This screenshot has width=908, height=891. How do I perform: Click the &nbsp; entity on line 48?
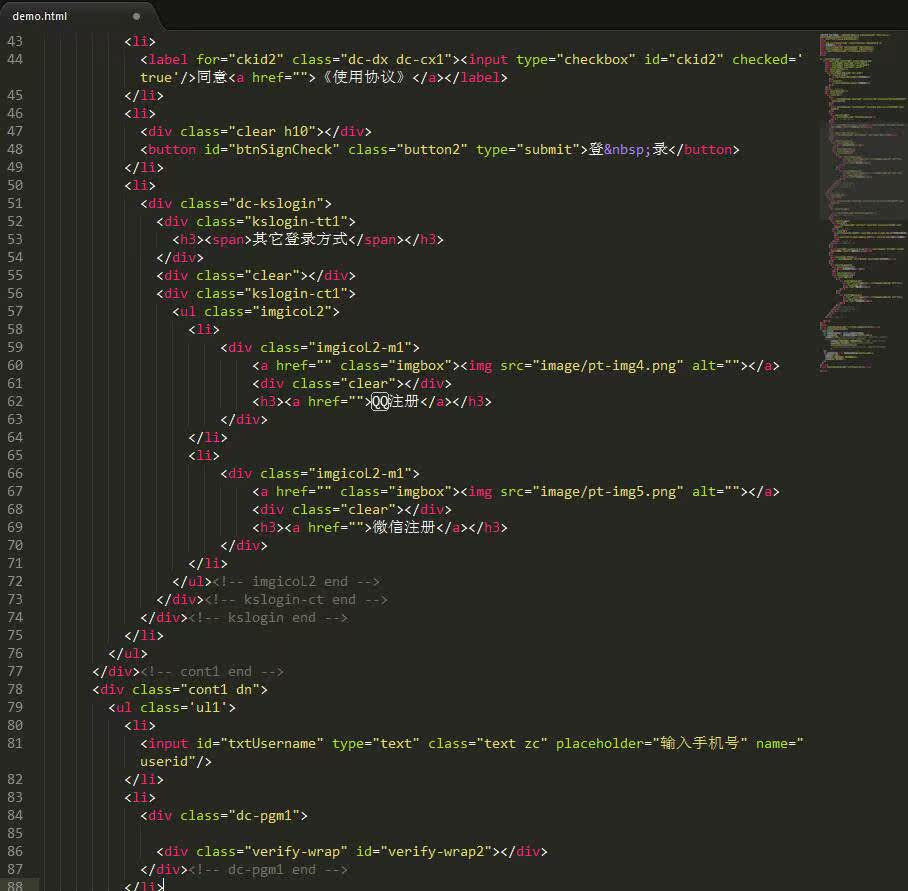pyautogui.click(x=628, y=149)
